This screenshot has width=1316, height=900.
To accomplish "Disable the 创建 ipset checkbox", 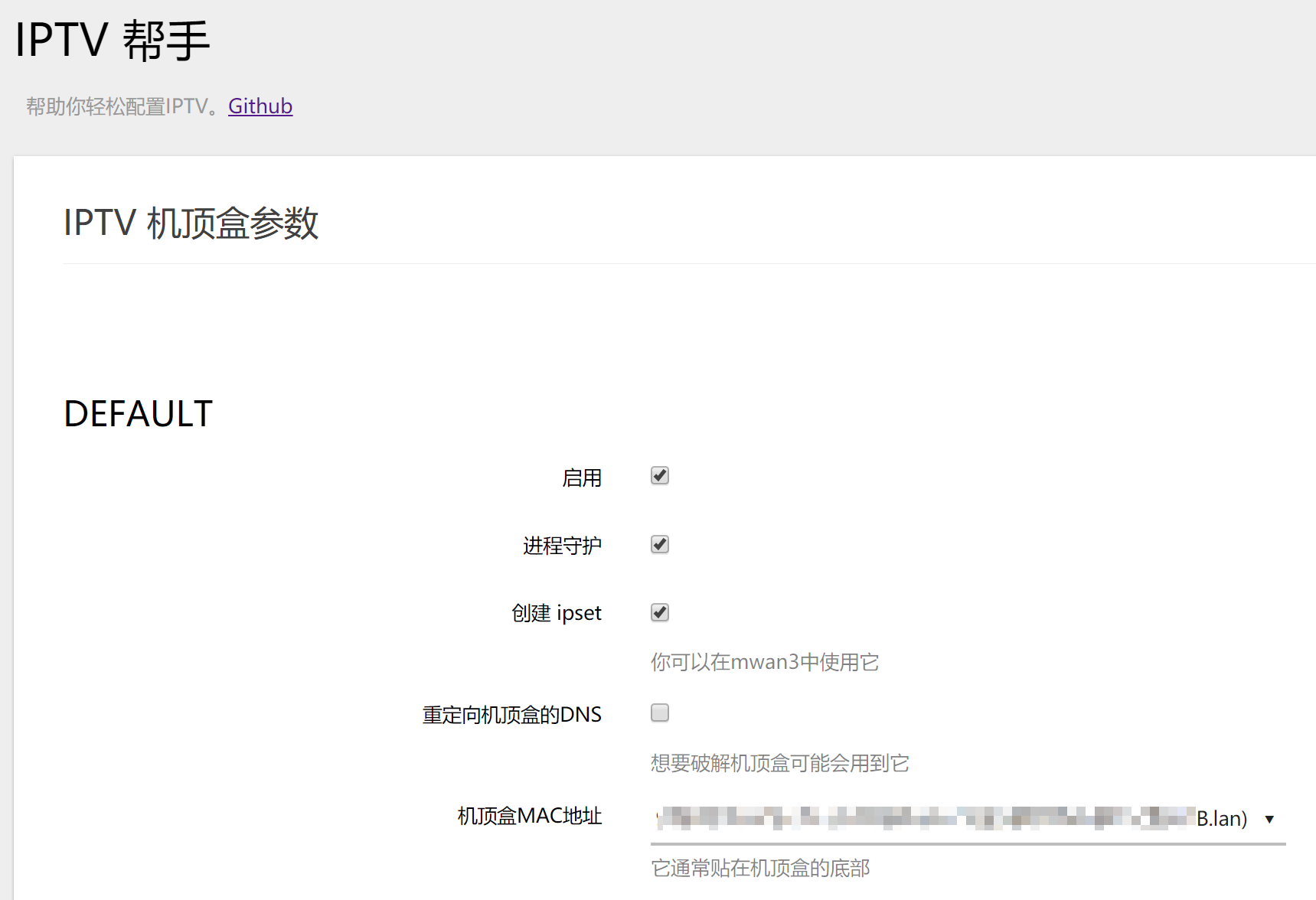I will 659,612.
